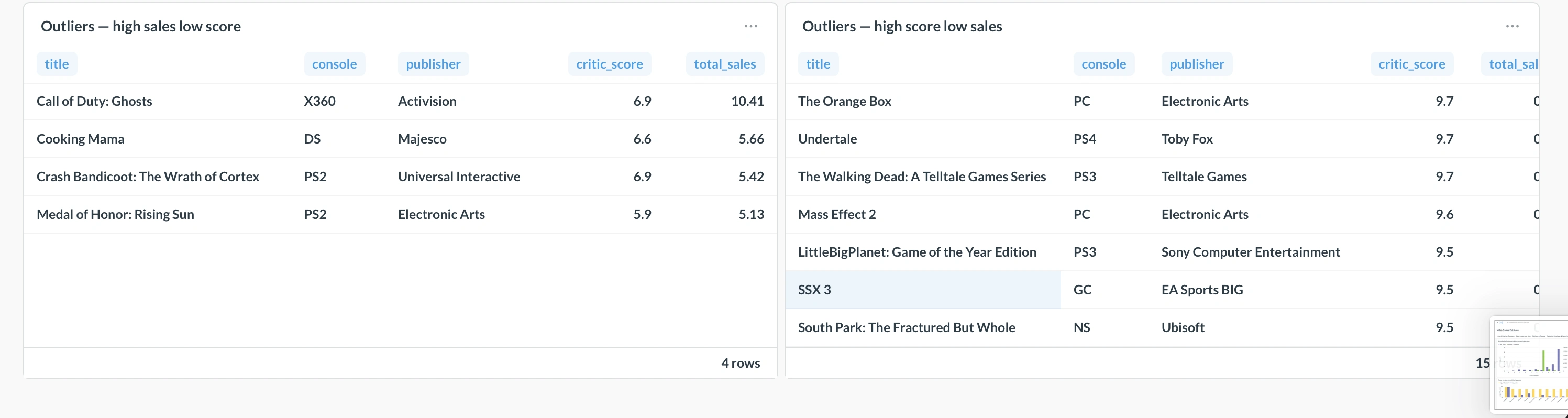
Task: Click Mass Effect 2 title cell
Action: [836, 214]
